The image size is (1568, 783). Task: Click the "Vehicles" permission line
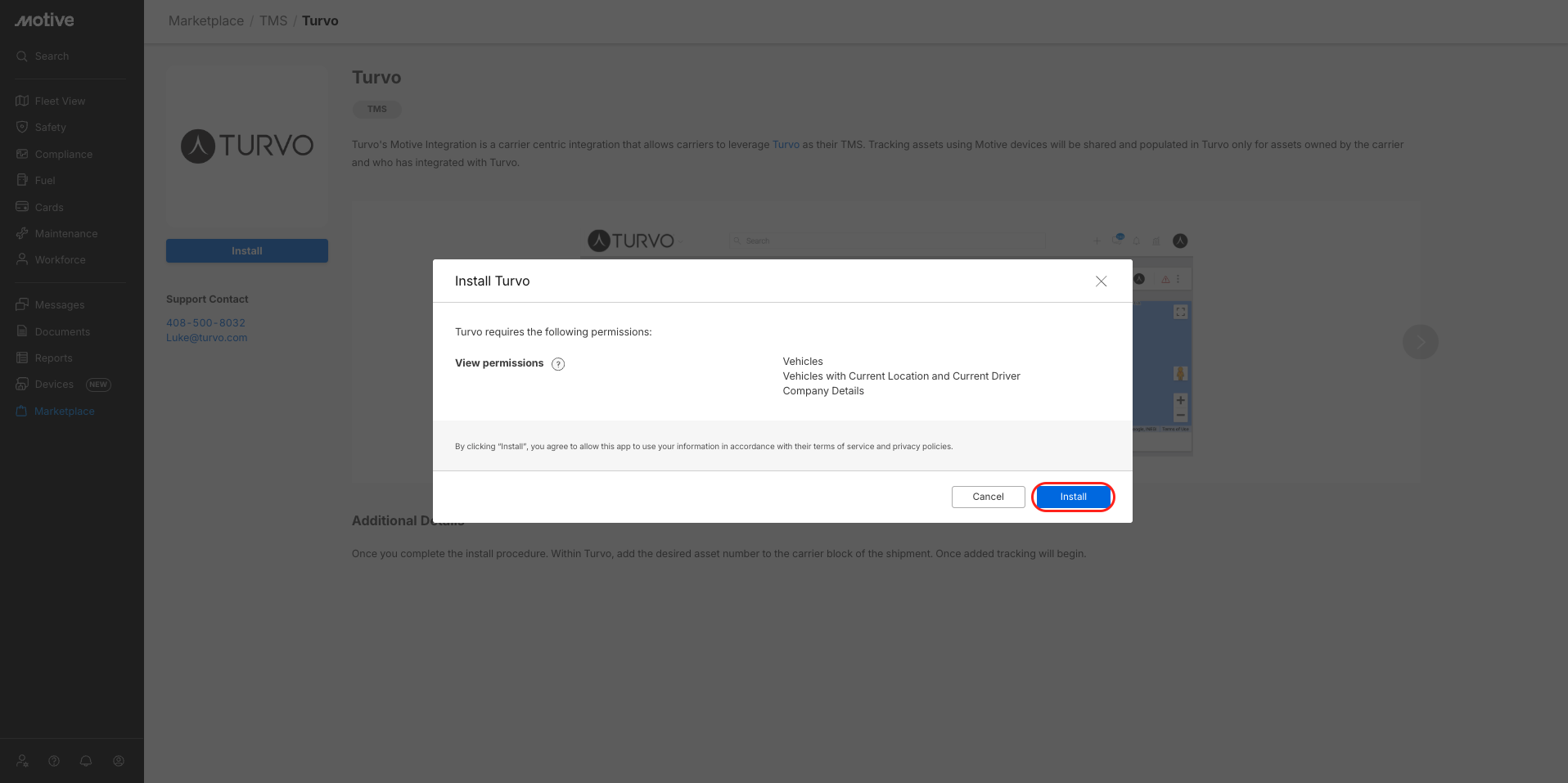pyautogui.click(x=803, y=362)
